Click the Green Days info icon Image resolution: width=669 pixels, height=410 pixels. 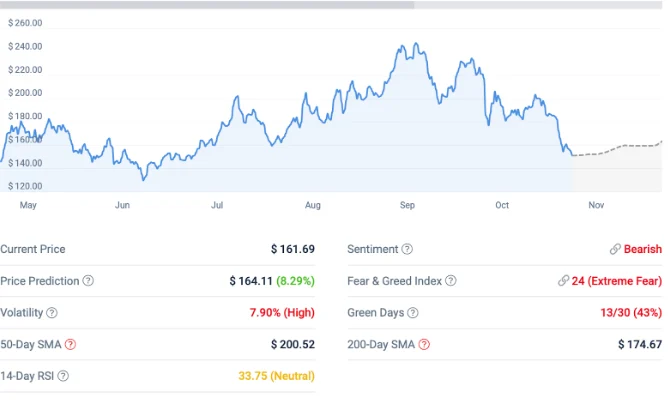(x=412, y=313)
